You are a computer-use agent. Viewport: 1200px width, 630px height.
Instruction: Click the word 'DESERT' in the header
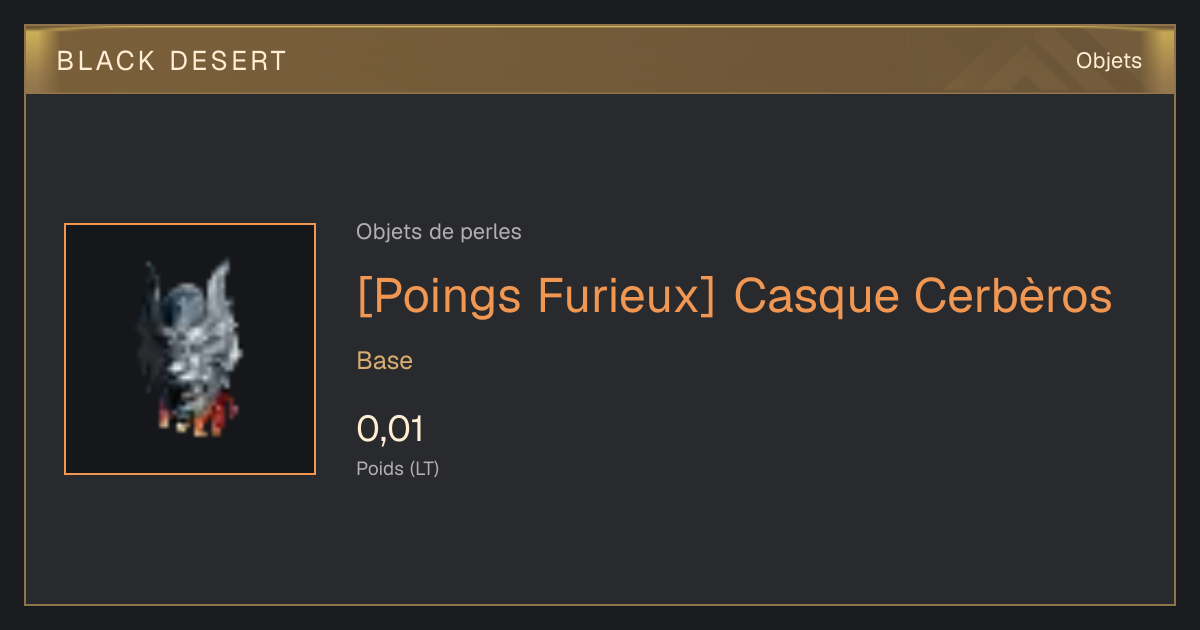[x=228, y=61]
